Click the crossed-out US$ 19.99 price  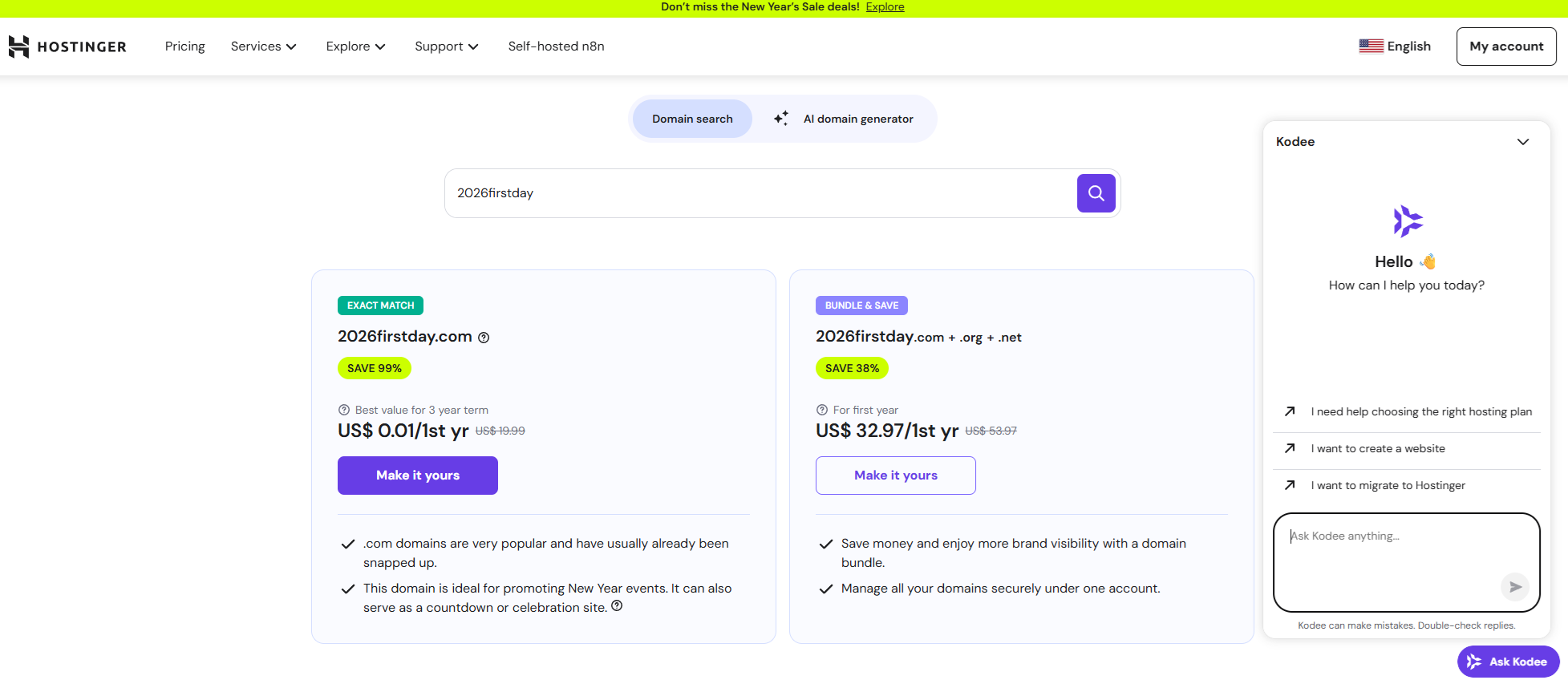[500, 431]
